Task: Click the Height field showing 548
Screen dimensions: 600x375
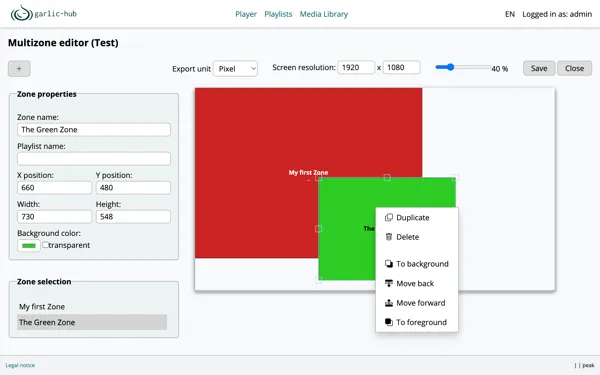Action: 133,217
